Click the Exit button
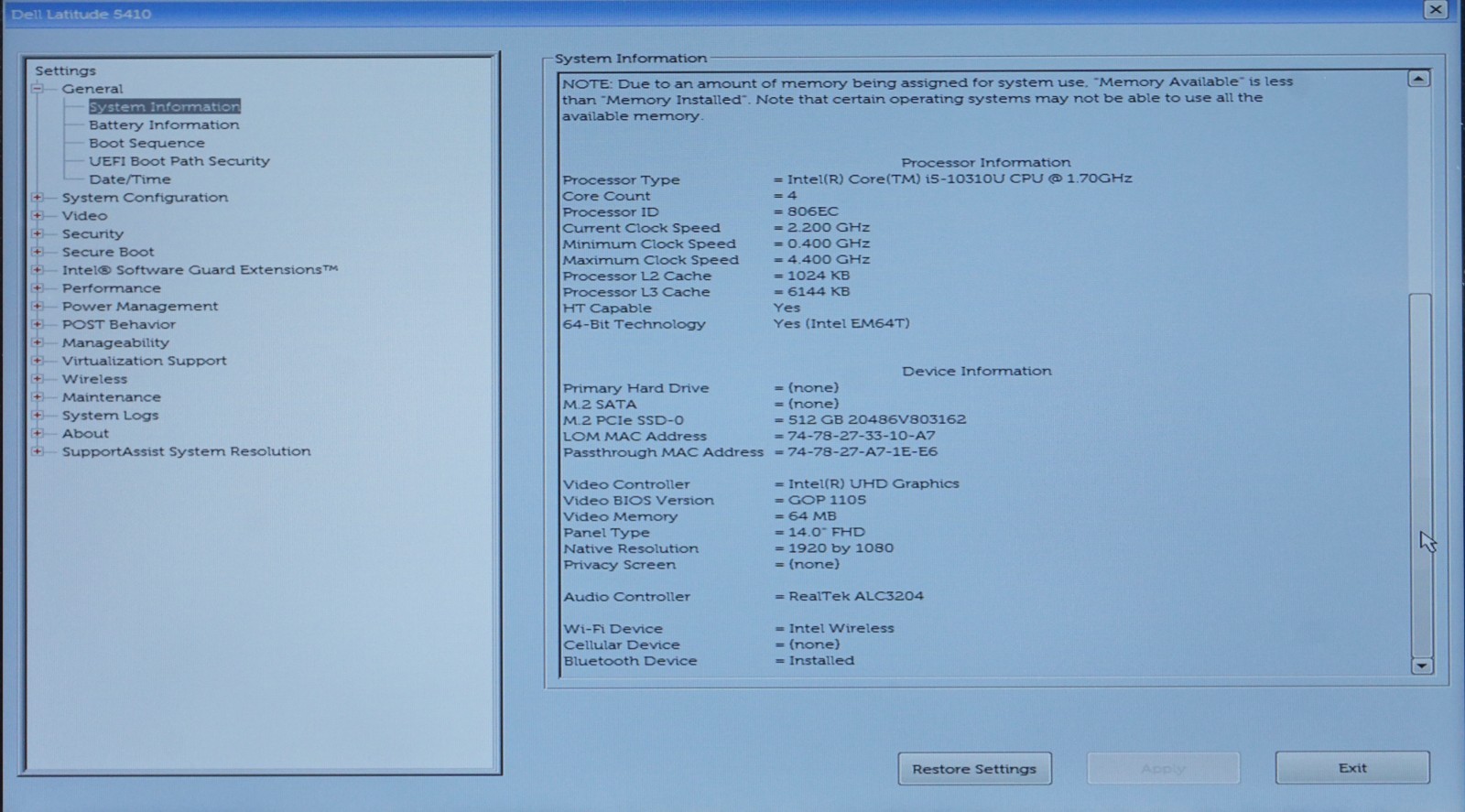The image size is (1465, 812). [x=1352, y=768]
